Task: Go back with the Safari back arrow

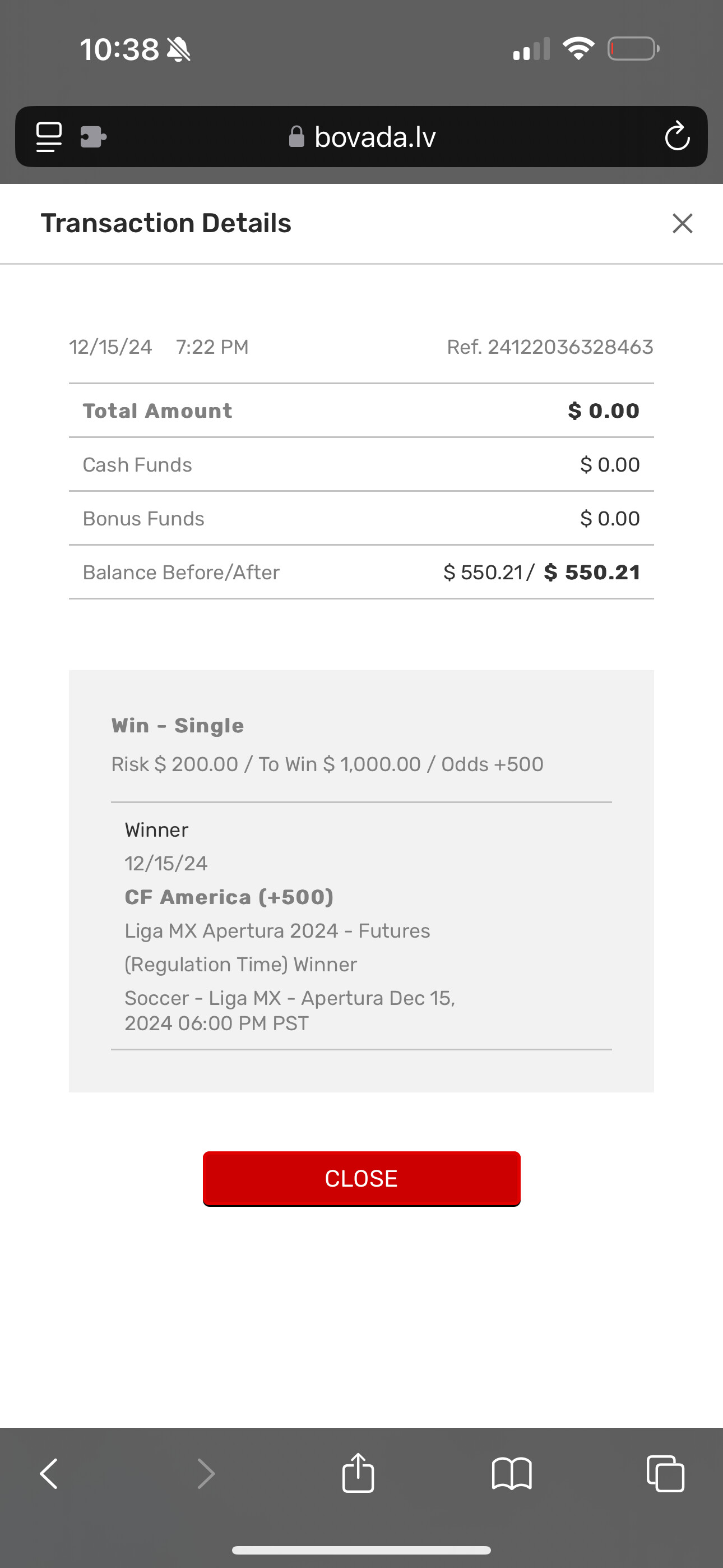Action: coord(49,1474)
